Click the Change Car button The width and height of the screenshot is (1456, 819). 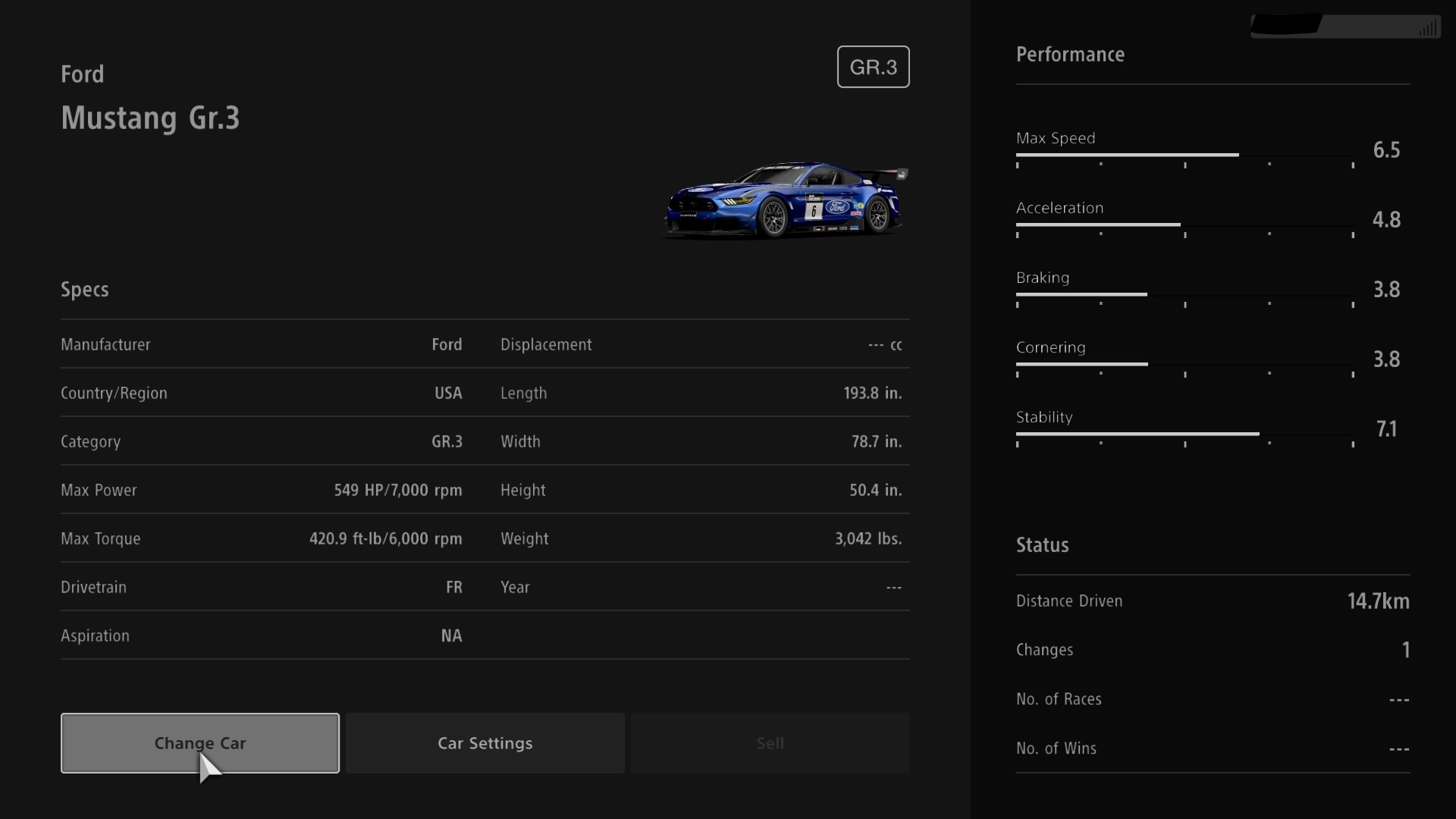pos(199,743)
